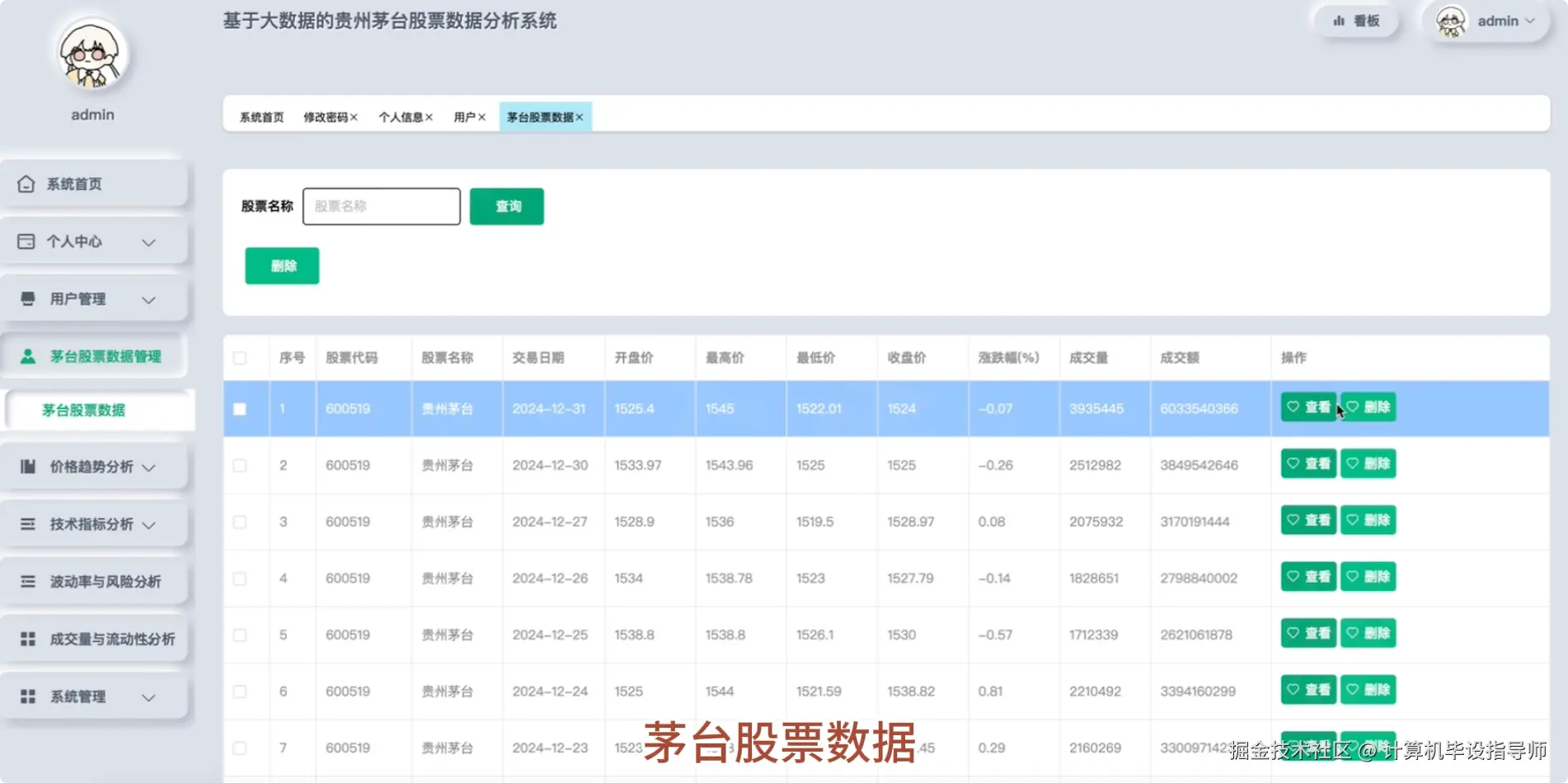Click 查看 for row 2024-12-27
1568x783 pixels.
pos(1308,520)
